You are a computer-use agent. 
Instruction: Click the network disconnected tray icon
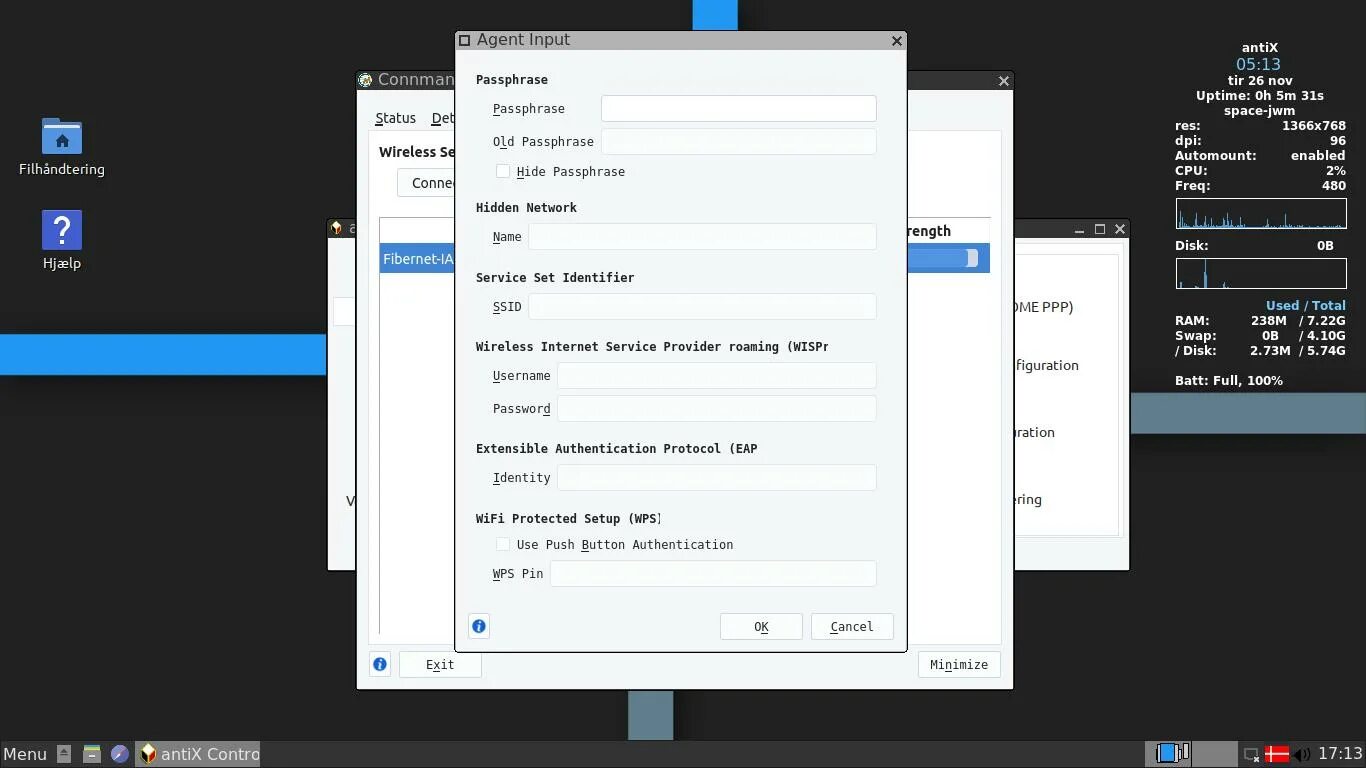tap(1251, 754)
